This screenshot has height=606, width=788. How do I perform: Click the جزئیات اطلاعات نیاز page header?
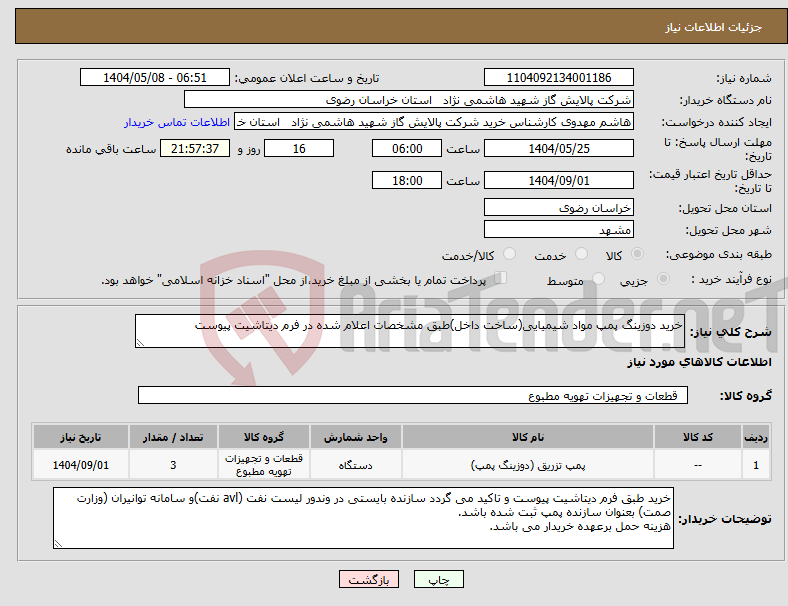(x=713, y=27)
